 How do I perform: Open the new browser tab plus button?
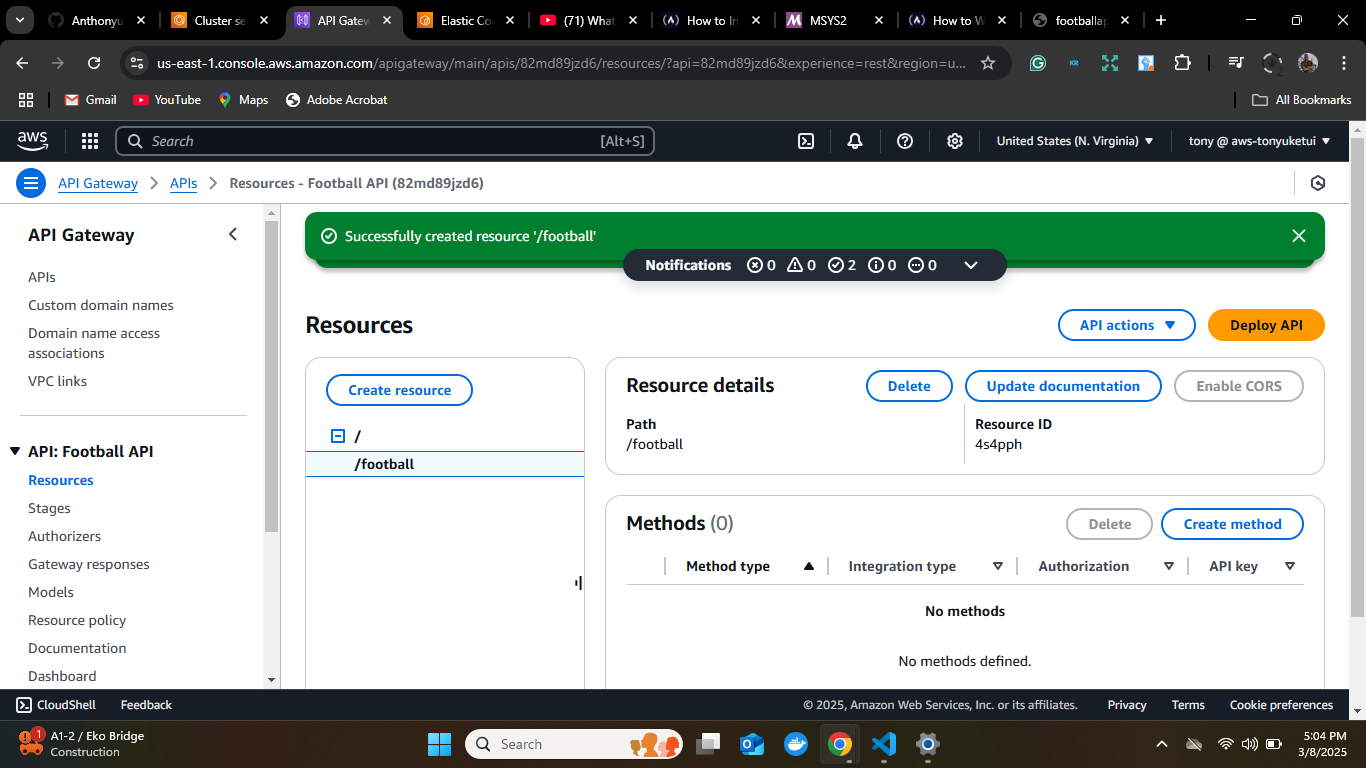click(1160, 20)
